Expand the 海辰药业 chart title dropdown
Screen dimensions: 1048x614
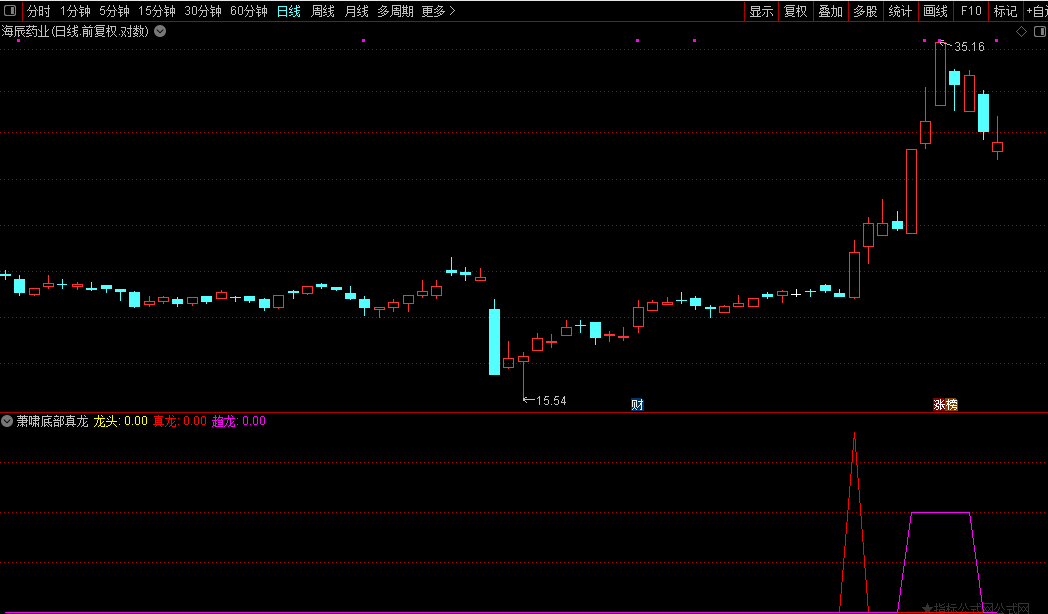[160, 31]
